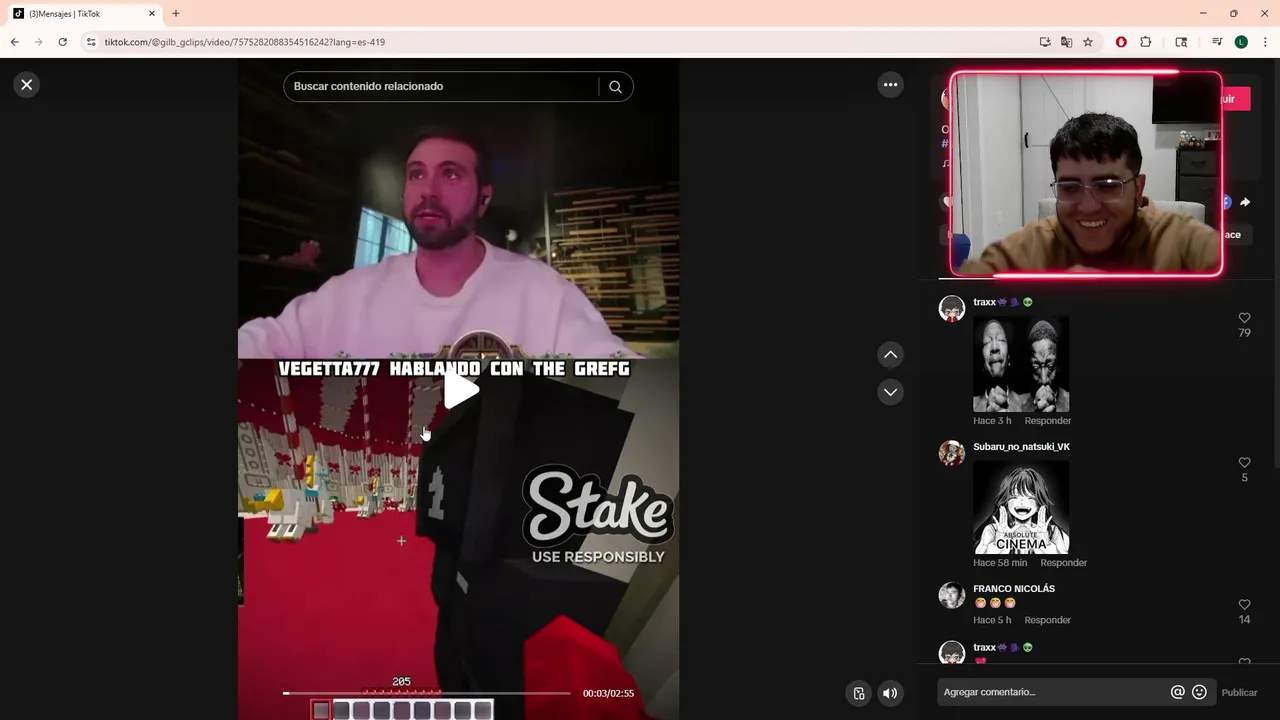Screen dimensions: 1280x720
Task: Open the emoji picker in the comment box
Action: coord(1199,692)
